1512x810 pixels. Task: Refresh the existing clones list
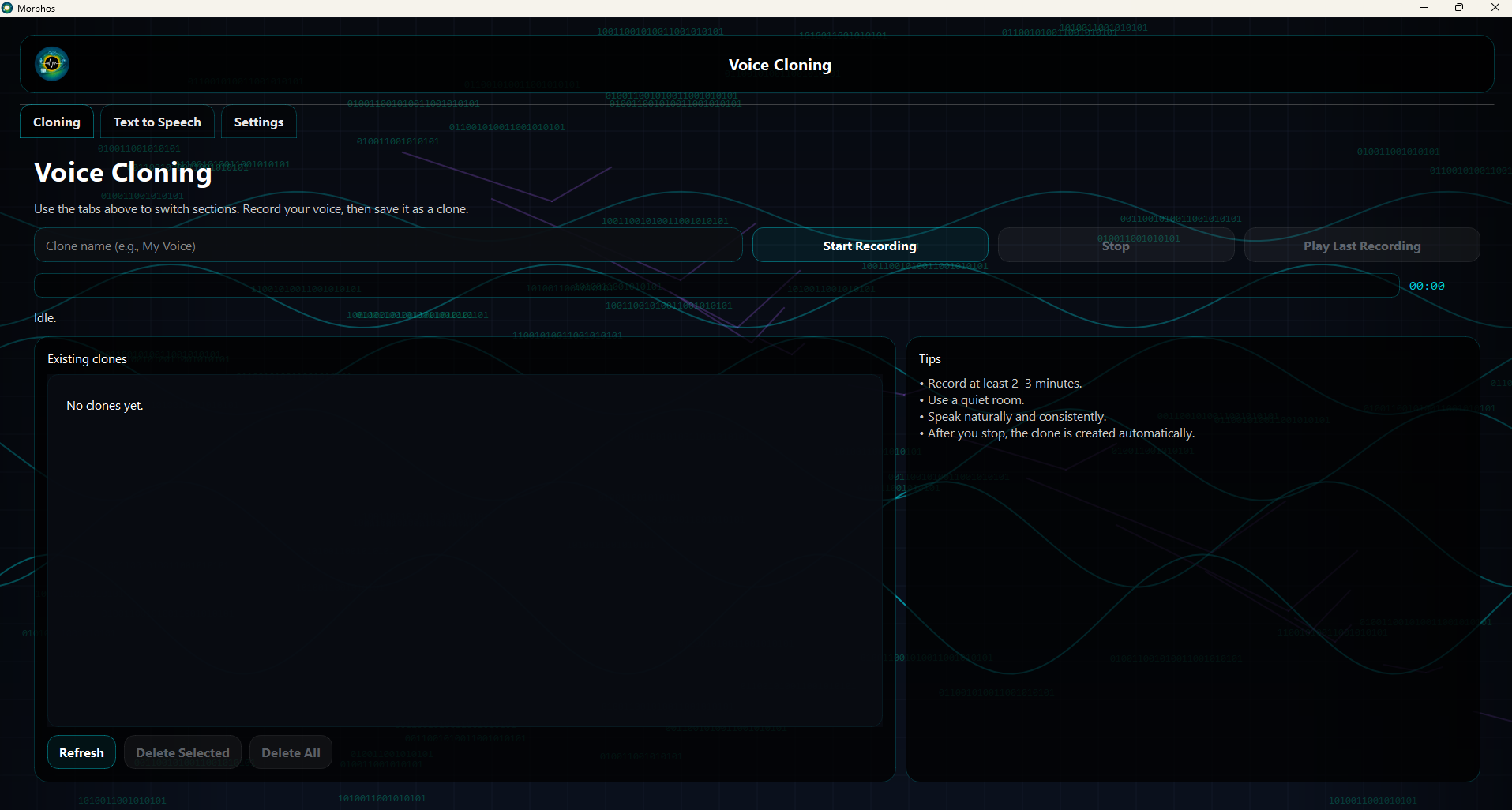pos(81,752)
